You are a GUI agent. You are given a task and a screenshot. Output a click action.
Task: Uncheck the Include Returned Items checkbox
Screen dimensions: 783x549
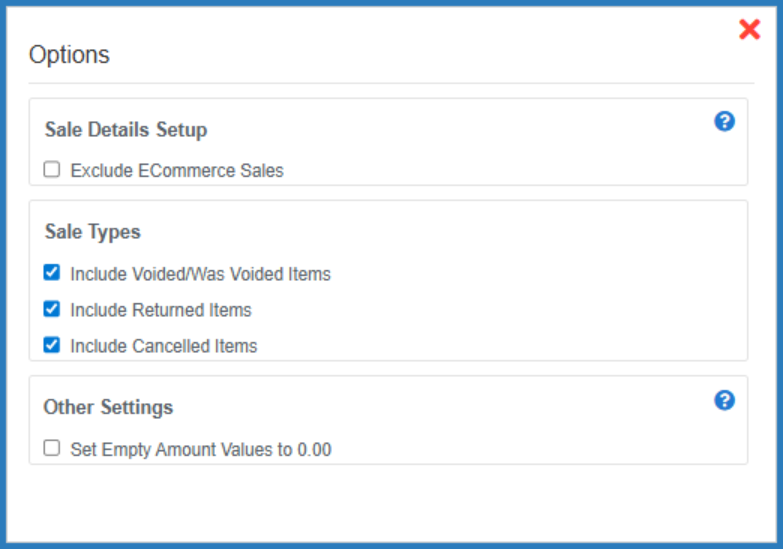pos(52,309)
